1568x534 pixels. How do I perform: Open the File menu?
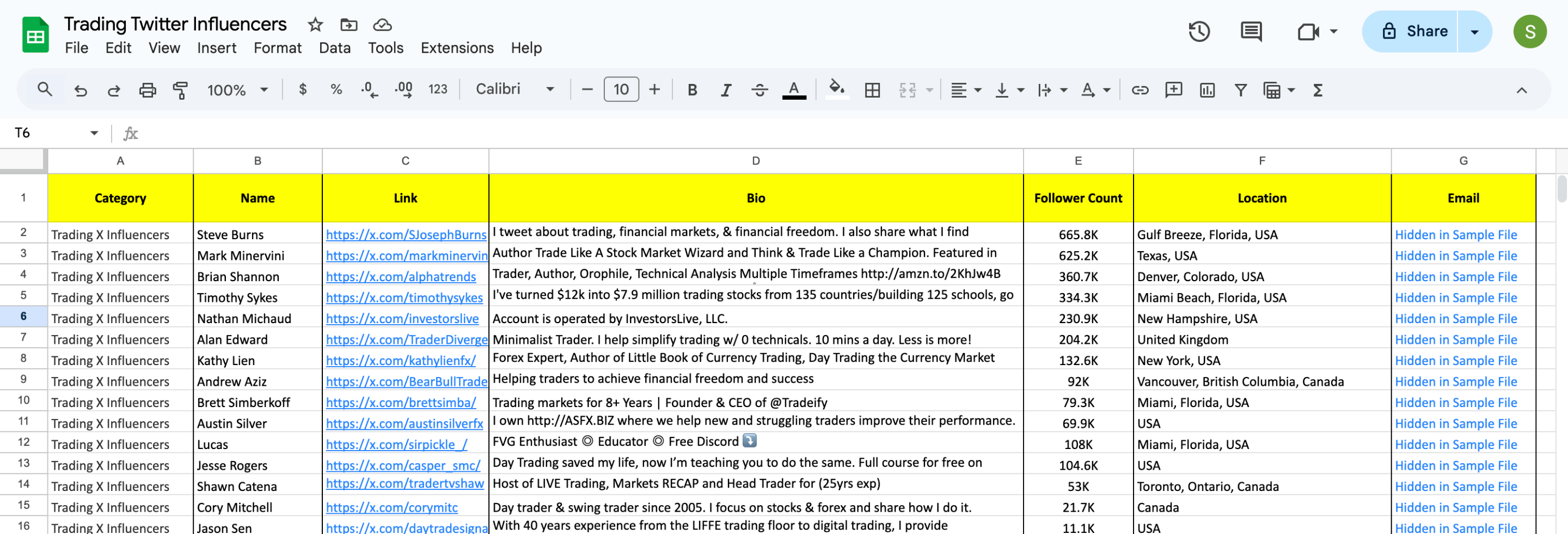[x=77, y=48]
